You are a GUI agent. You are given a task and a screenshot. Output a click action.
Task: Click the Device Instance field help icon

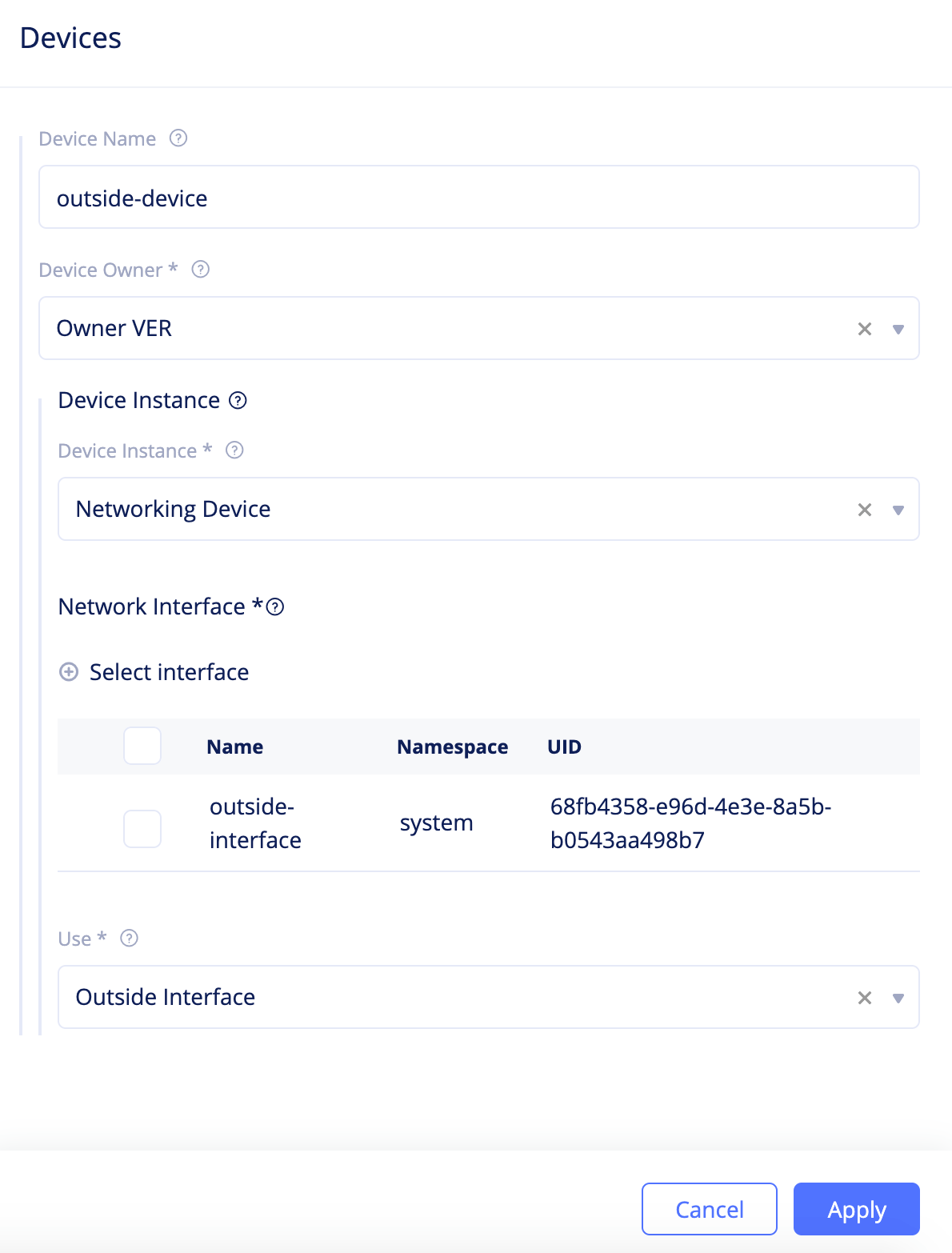(234, 450)
